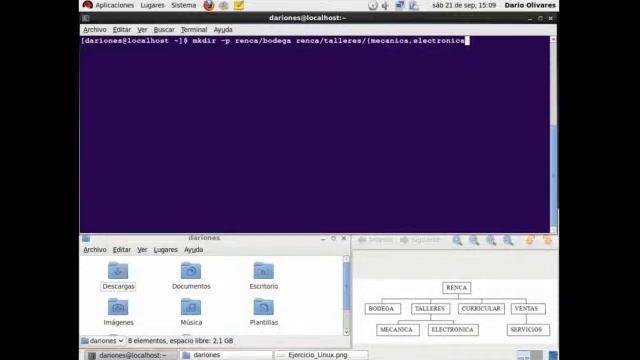
Task: Open the file manager Ver menu
Action: pos(142,250)
